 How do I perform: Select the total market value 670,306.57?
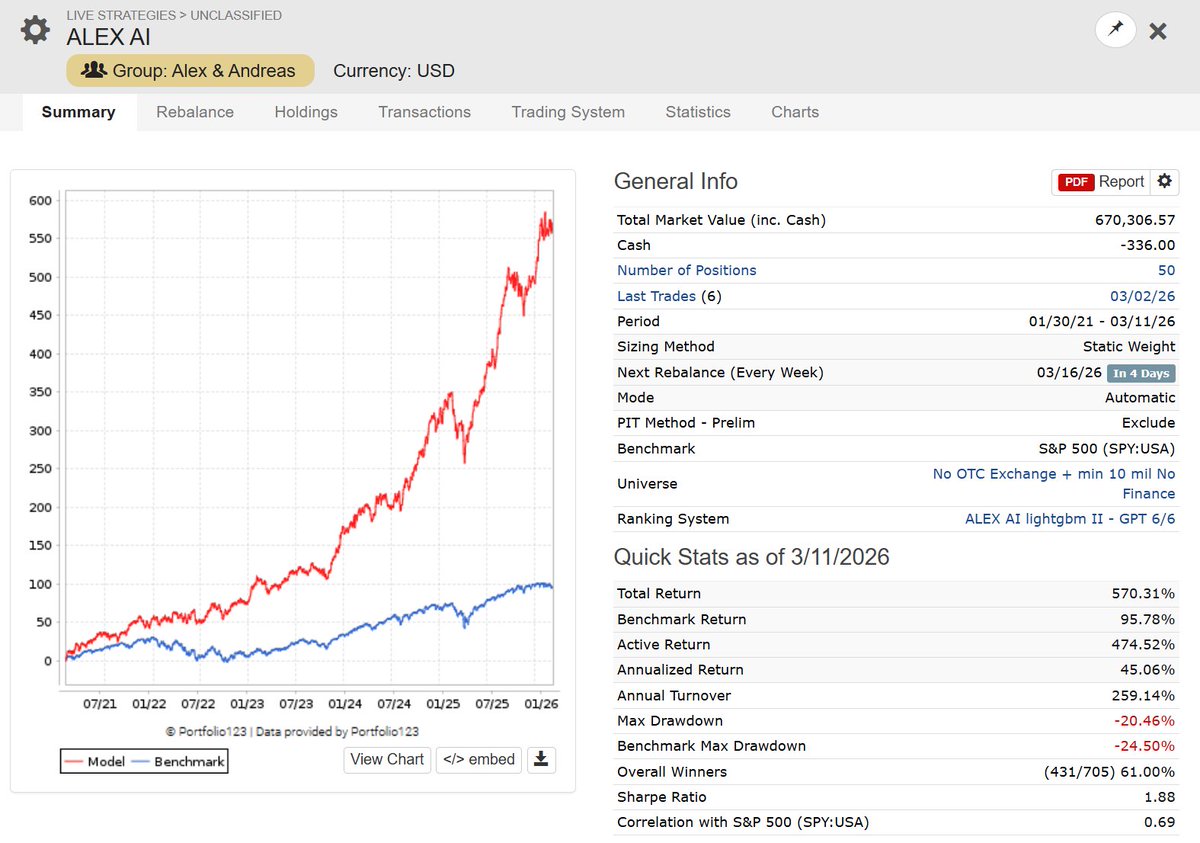click(1136, 220)
